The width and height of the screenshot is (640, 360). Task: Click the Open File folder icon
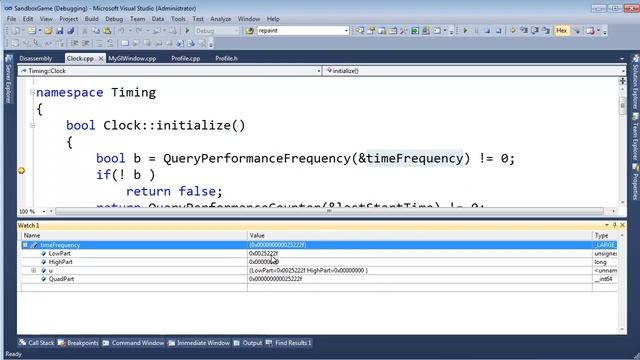pos(48,31)
